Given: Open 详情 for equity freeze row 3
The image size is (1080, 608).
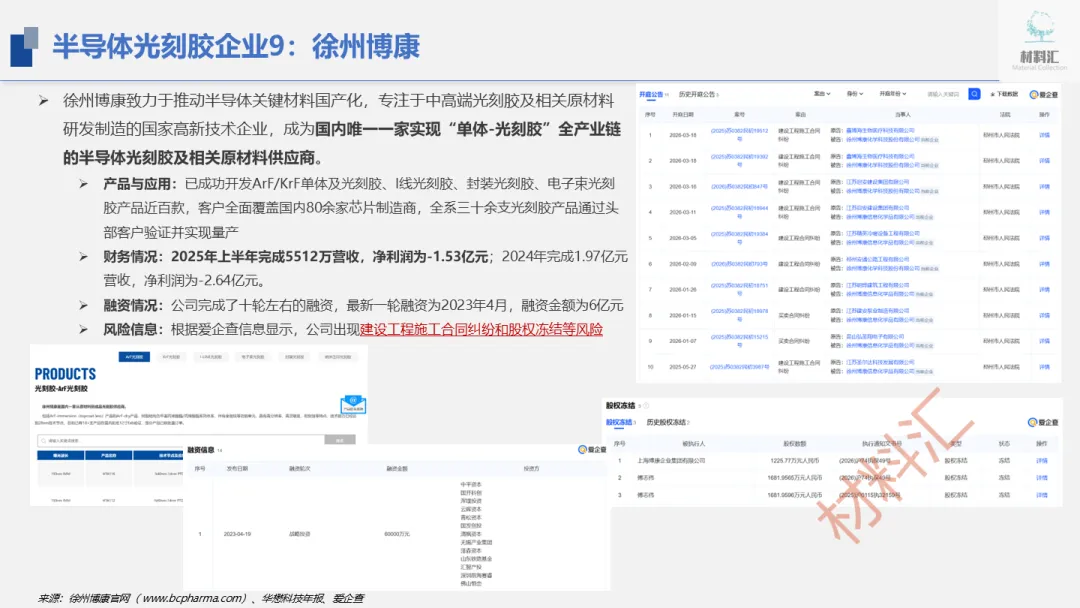Looking at the screenshot, I should coord(1041,495).
